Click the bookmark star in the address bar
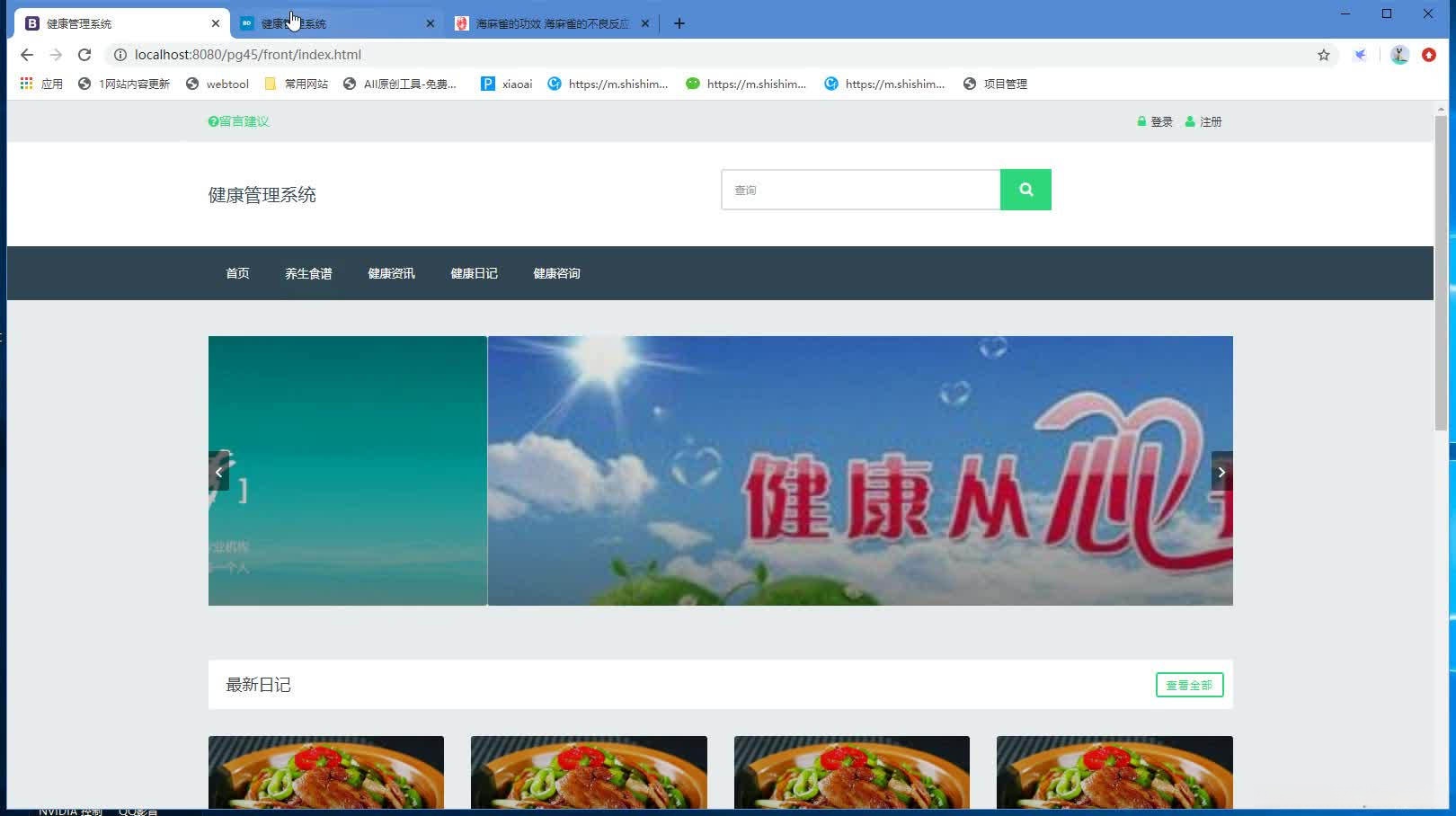 (1322, 54)
